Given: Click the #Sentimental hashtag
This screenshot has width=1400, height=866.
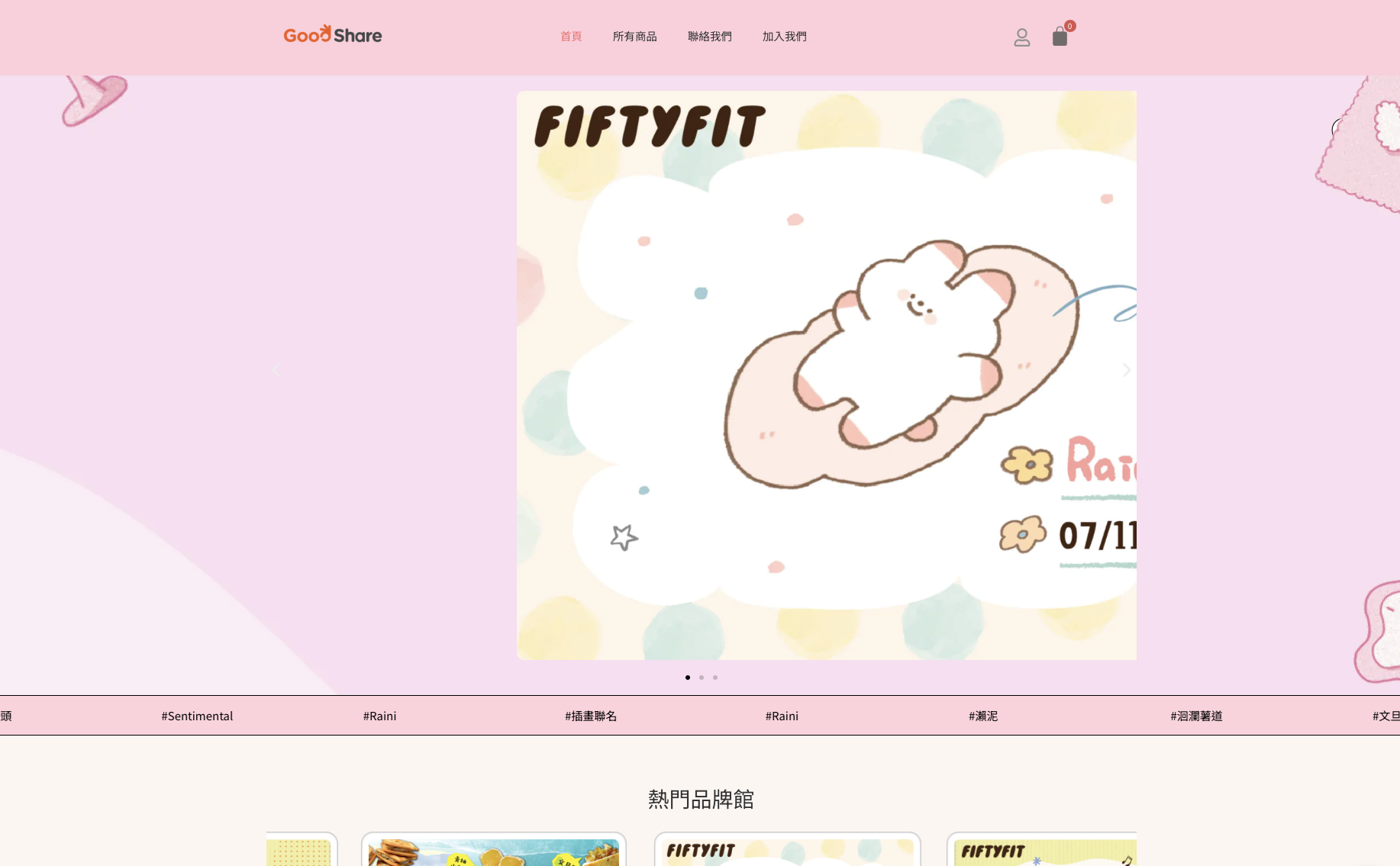Looking at the screenshot, I should [197, 716].
